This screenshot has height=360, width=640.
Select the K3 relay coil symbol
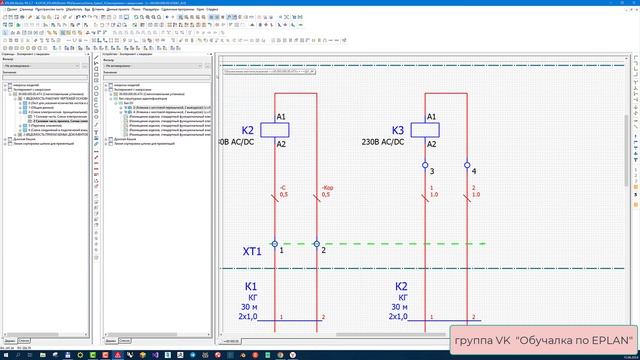pyautogui.click(x=425, y=130)
